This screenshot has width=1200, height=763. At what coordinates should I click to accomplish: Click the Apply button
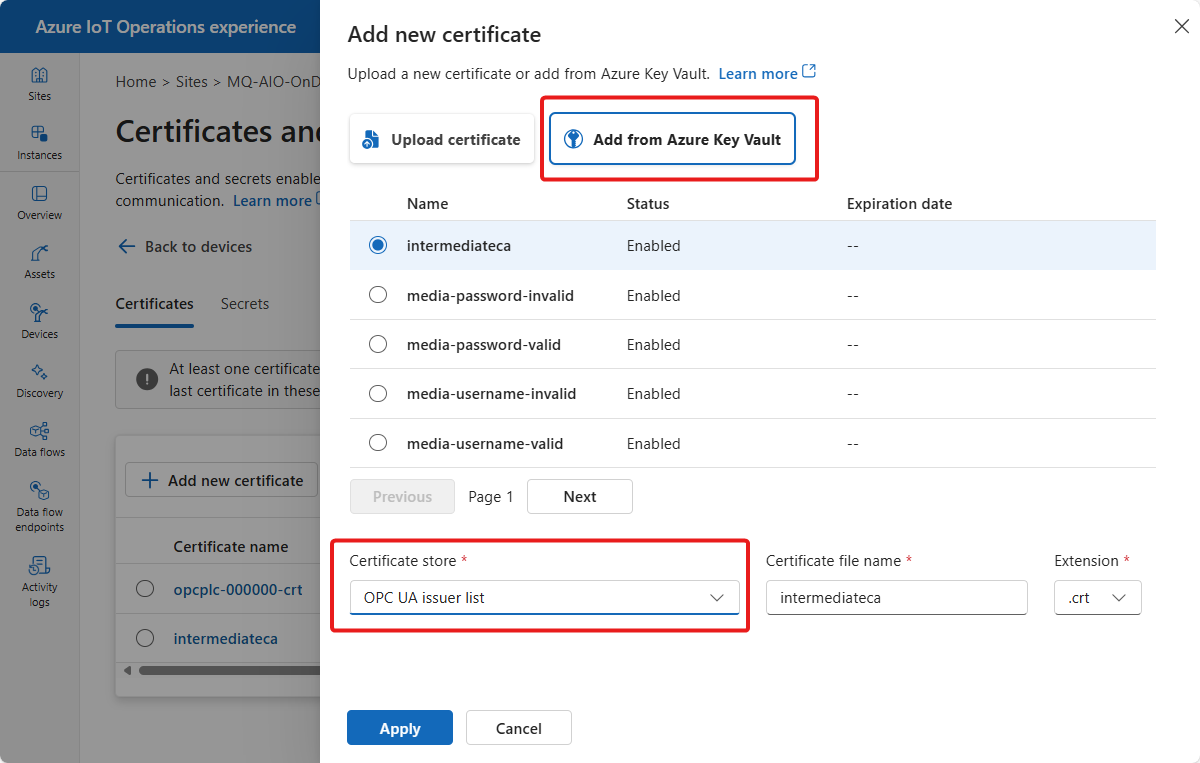[400, 728]
